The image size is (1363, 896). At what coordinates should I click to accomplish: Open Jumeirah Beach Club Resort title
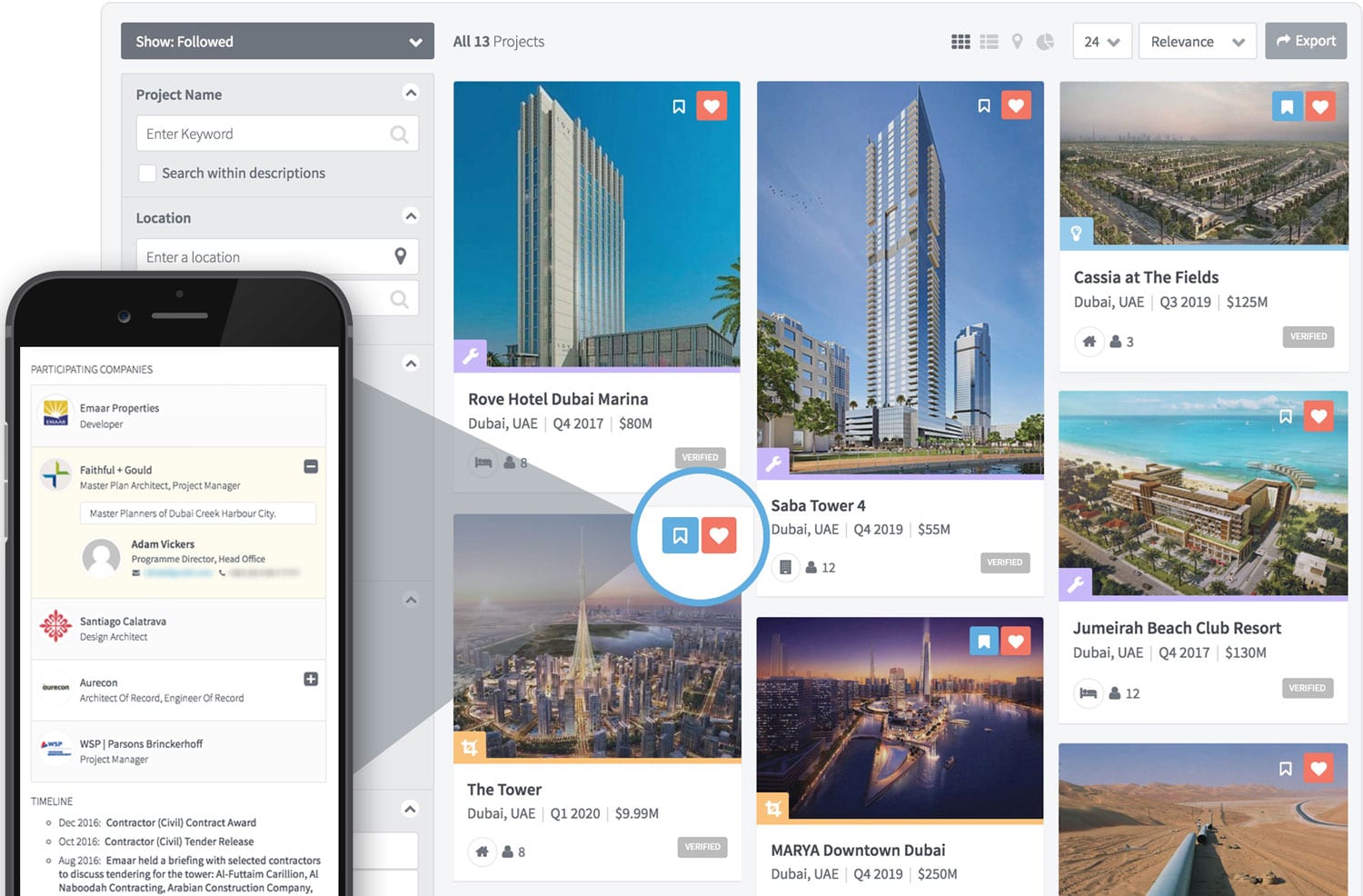click(x=1177, y=628)
